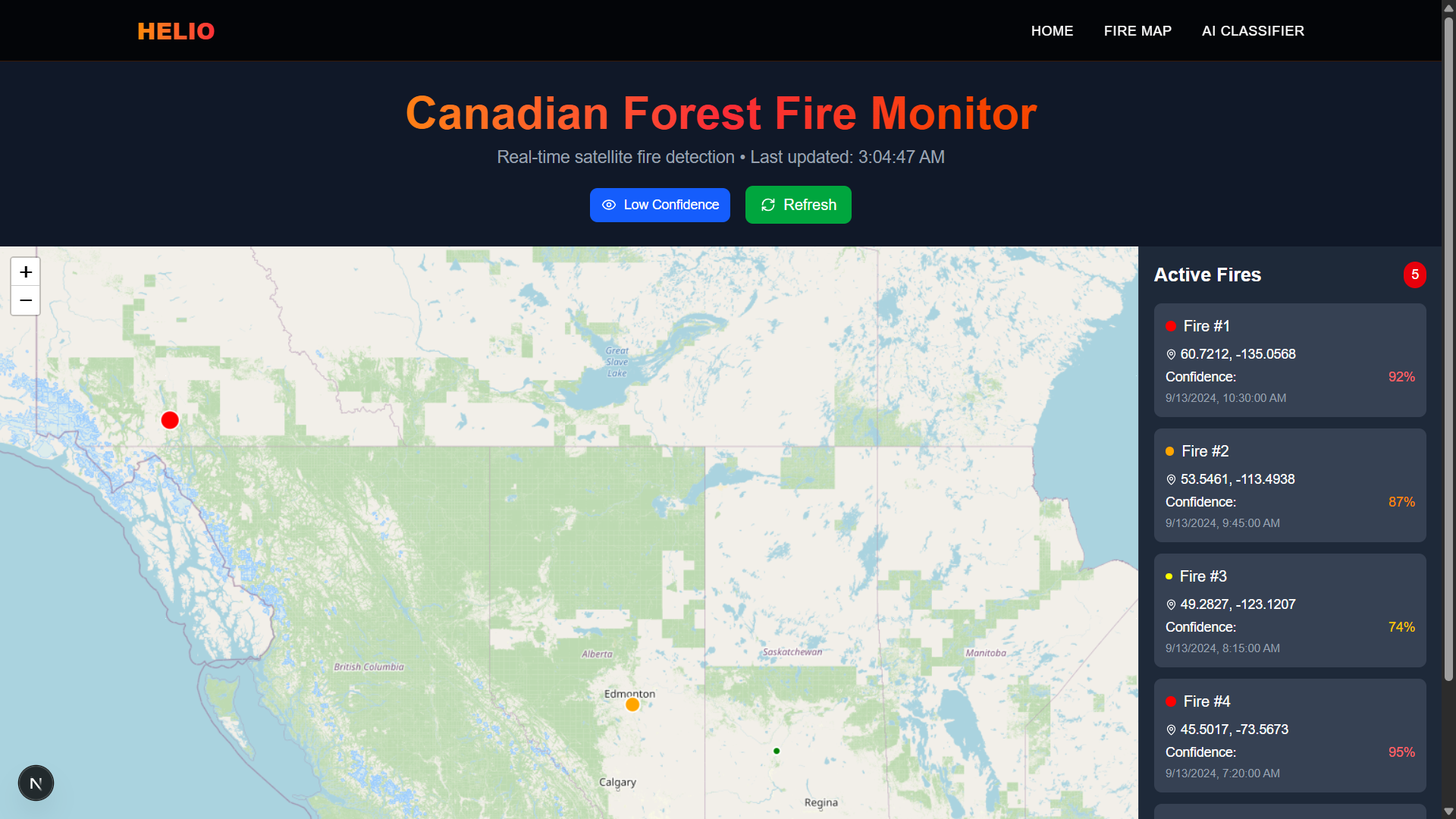Toggle Low Confidence fire visibility
The width and height of the screenshot is (1456, 819).
(660, 205)
